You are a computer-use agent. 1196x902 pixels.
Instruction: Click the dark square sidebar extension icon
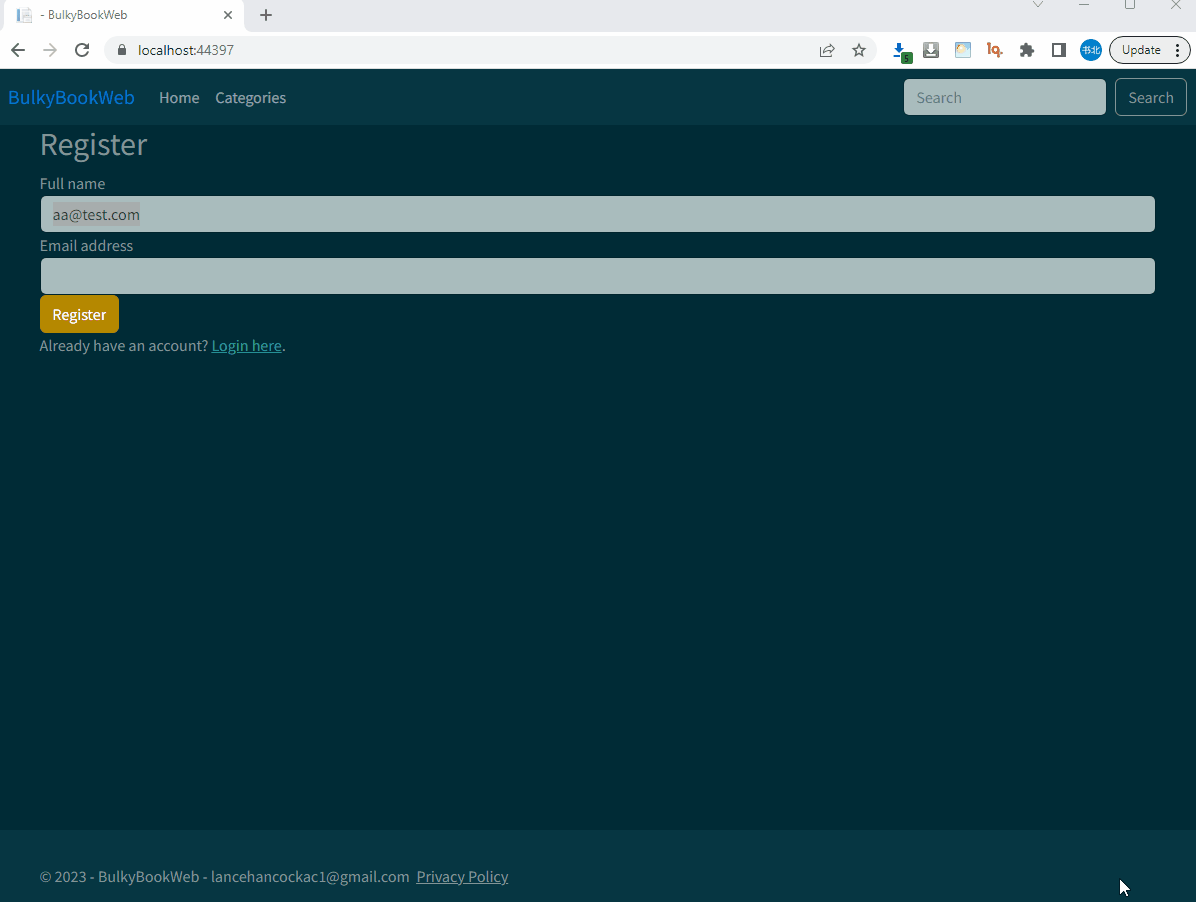click(1059, 49)
